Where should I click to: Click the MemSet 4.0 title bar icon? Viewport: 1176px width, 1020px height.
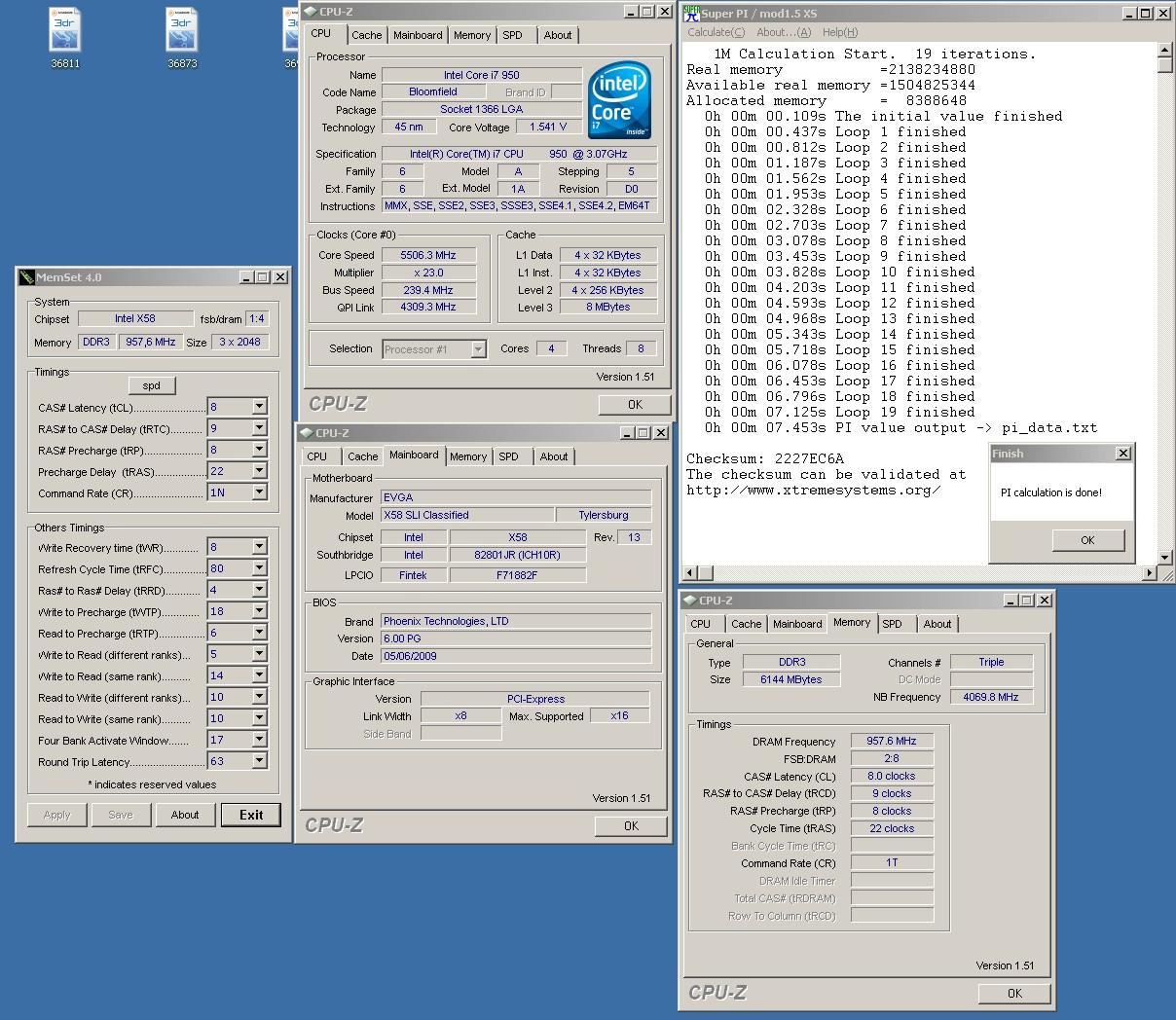tap(27, 277)
